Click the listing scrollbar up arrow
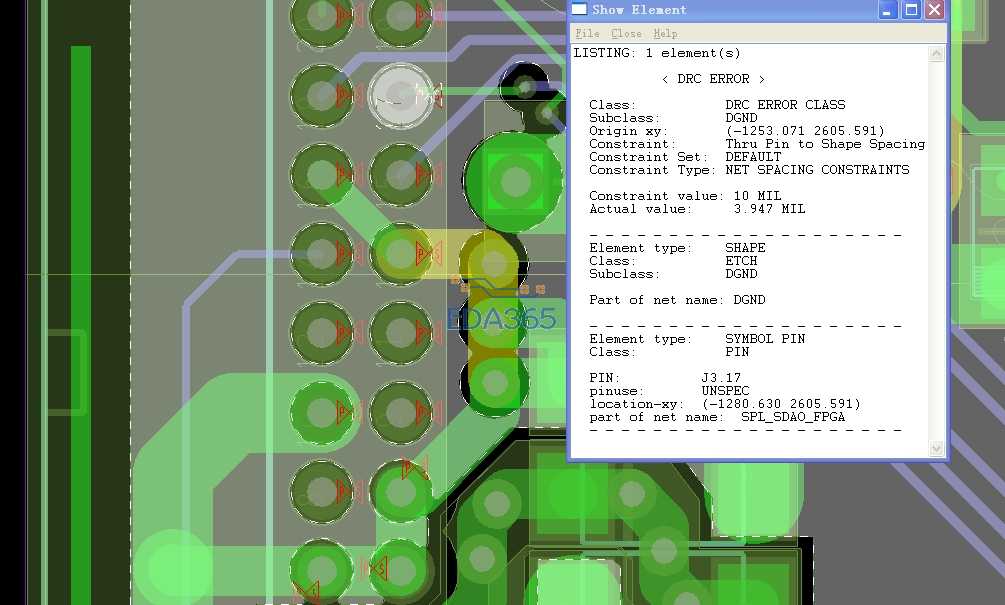 936,54
